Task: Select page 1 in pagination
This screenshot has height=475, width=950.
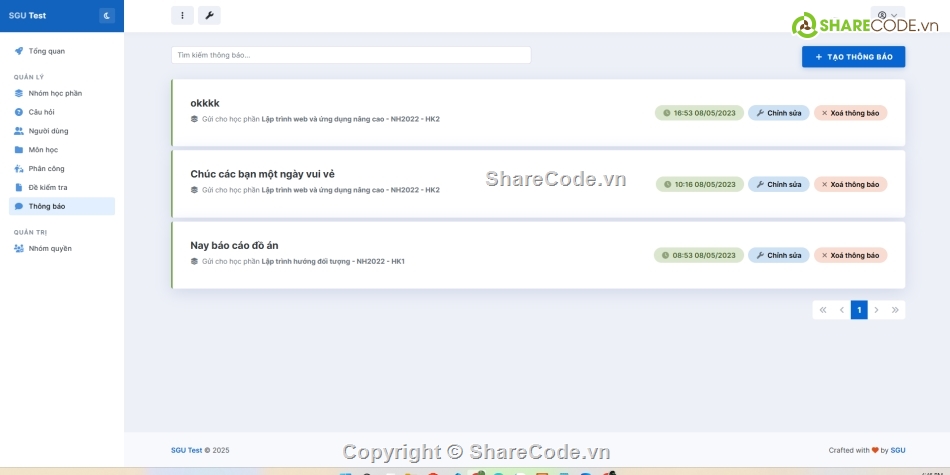Action: tap(859, 310)
